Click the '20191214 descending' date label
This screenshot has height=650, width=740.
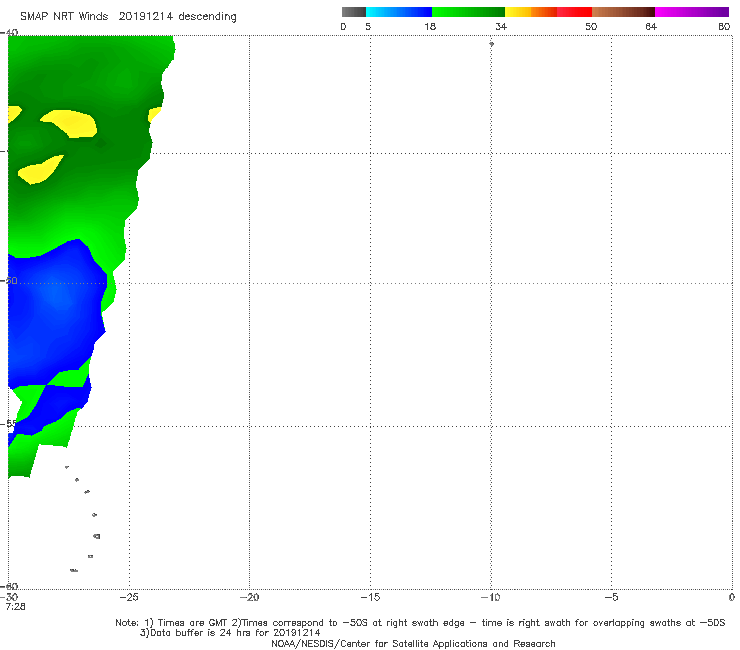[x=177, y=17]
